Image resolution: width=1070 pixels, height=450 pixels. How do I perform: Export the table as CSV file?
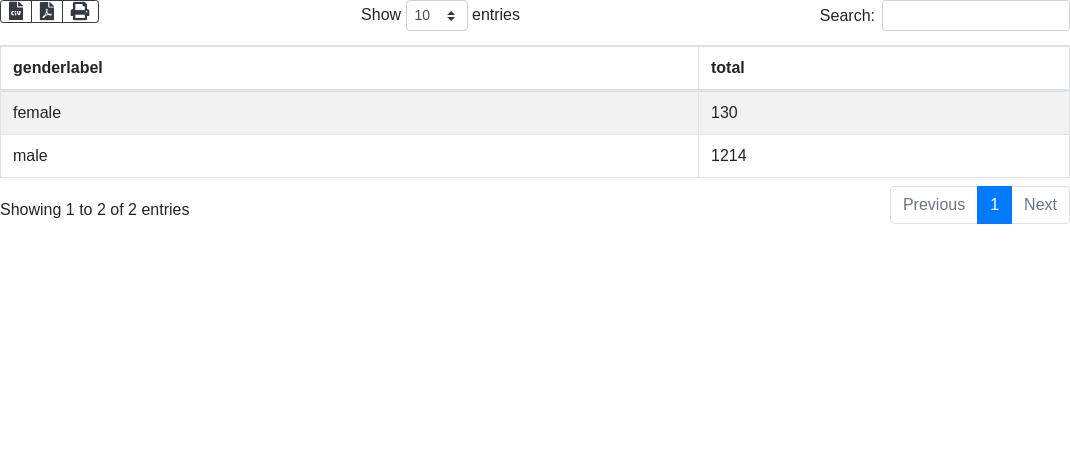click(16, 12)
